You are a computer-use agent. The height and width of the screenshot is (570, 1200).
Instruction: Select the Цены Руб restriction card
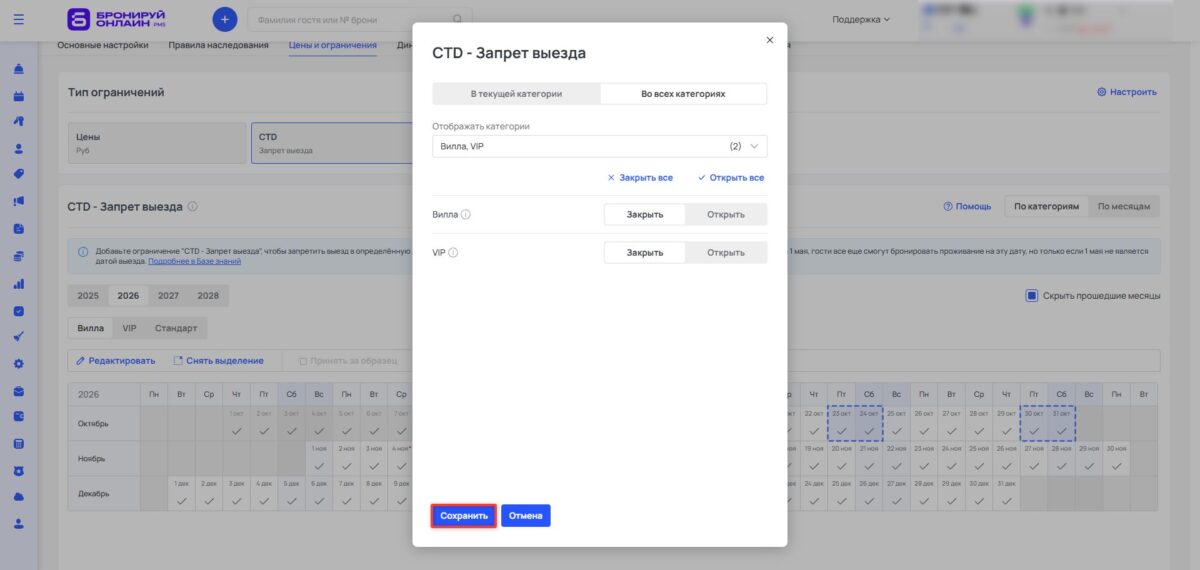tap(157, 143)
